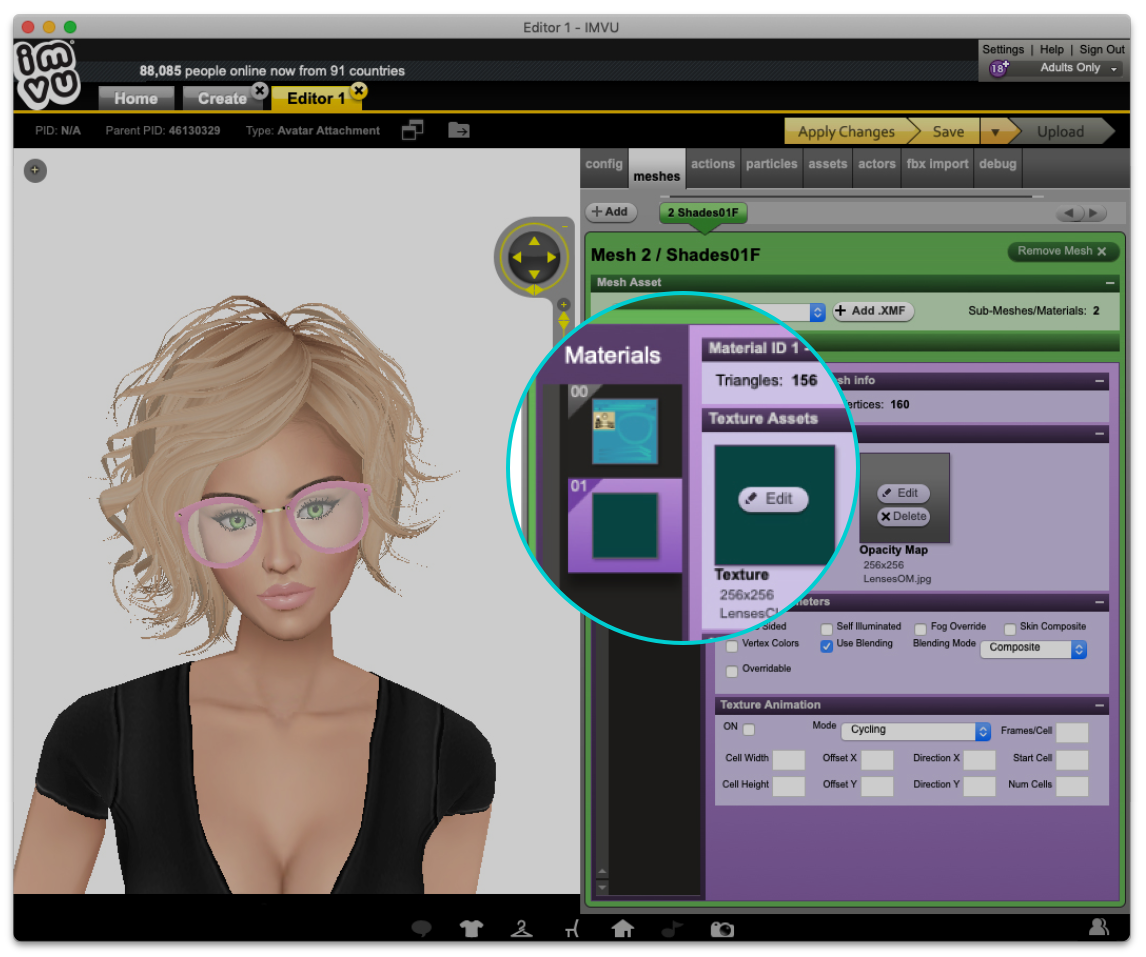1146x957 pixels.
Task: Click the camera snapshot icon in the bottom bar
Action: click(722, 929)
